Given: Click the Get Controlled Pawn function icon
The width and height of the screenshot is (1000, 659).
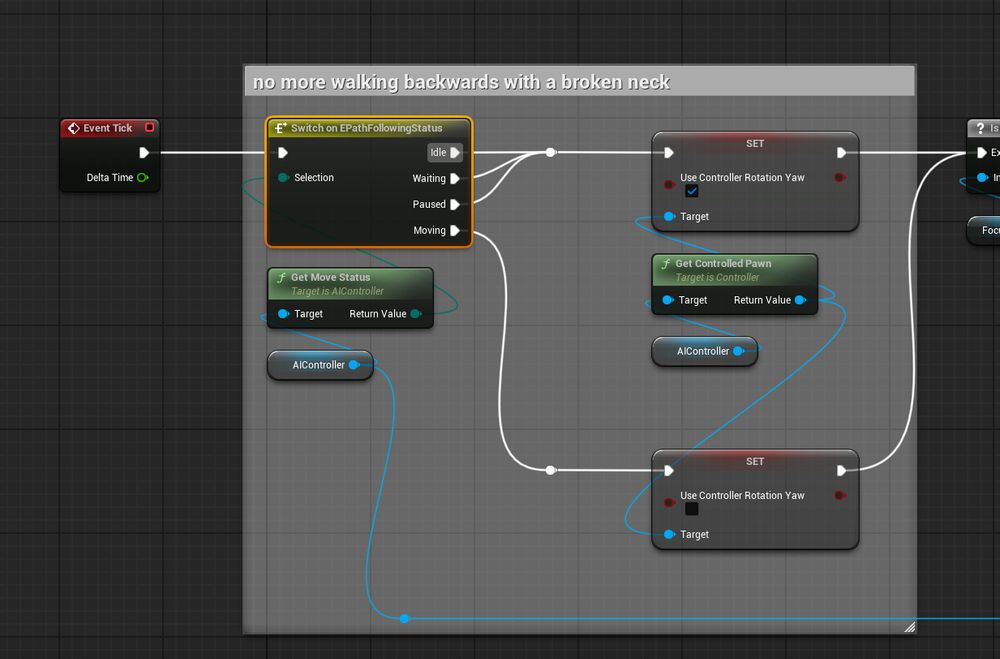Looking at the screenshot, I should pos(666,263).
